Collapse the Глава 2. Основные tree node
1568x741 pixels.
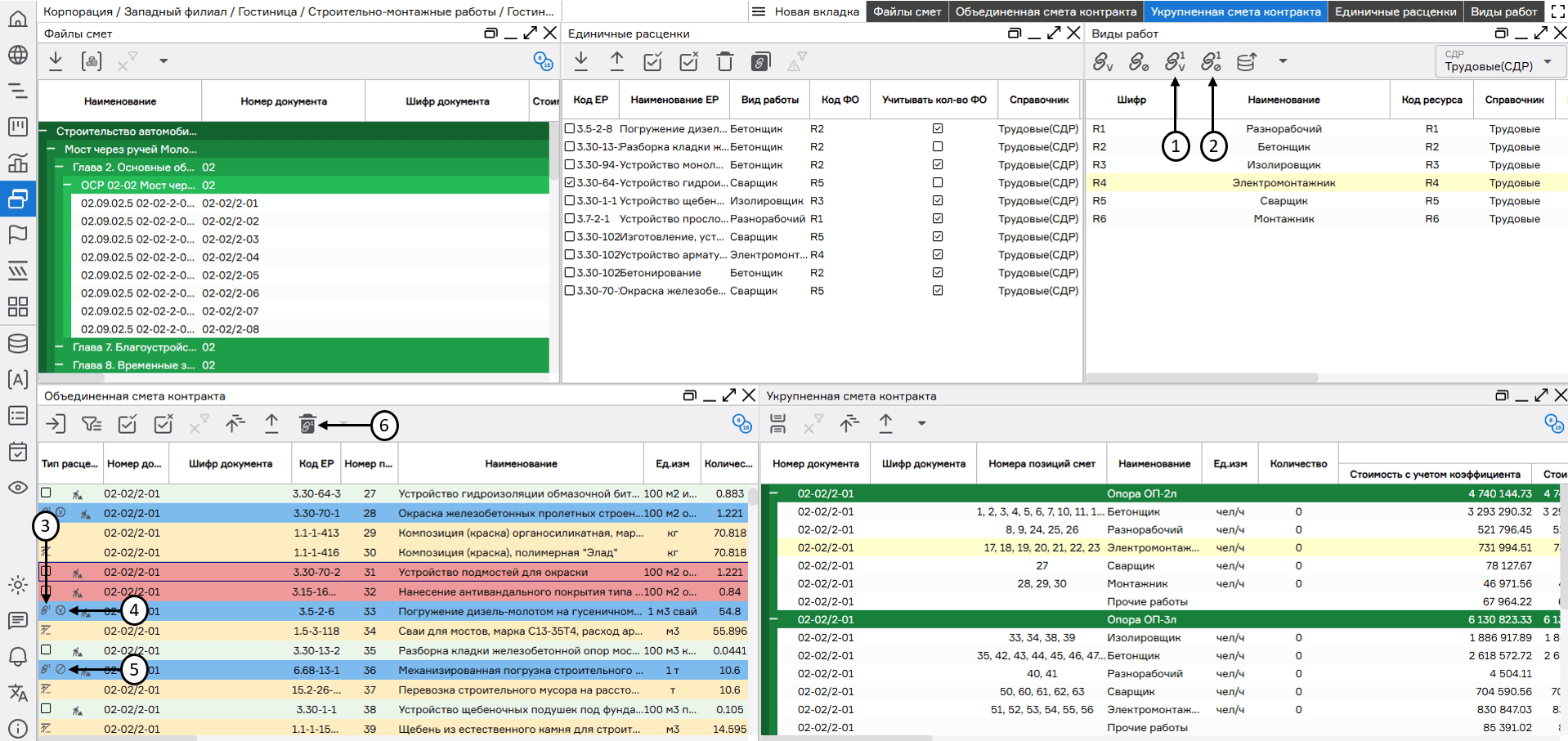coord(60,167)
